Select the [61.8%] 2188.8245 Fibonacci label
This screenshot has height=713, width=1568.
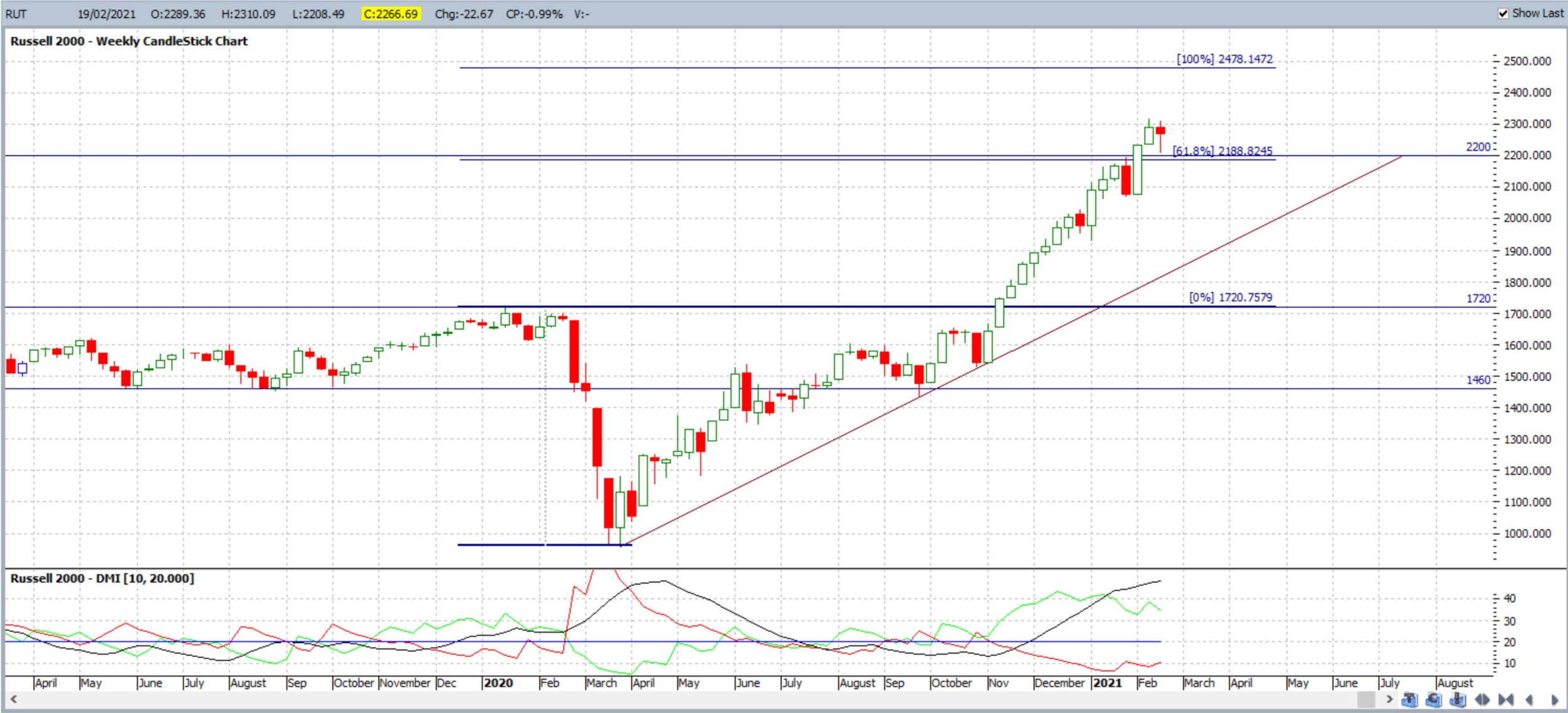[1222, 151]
